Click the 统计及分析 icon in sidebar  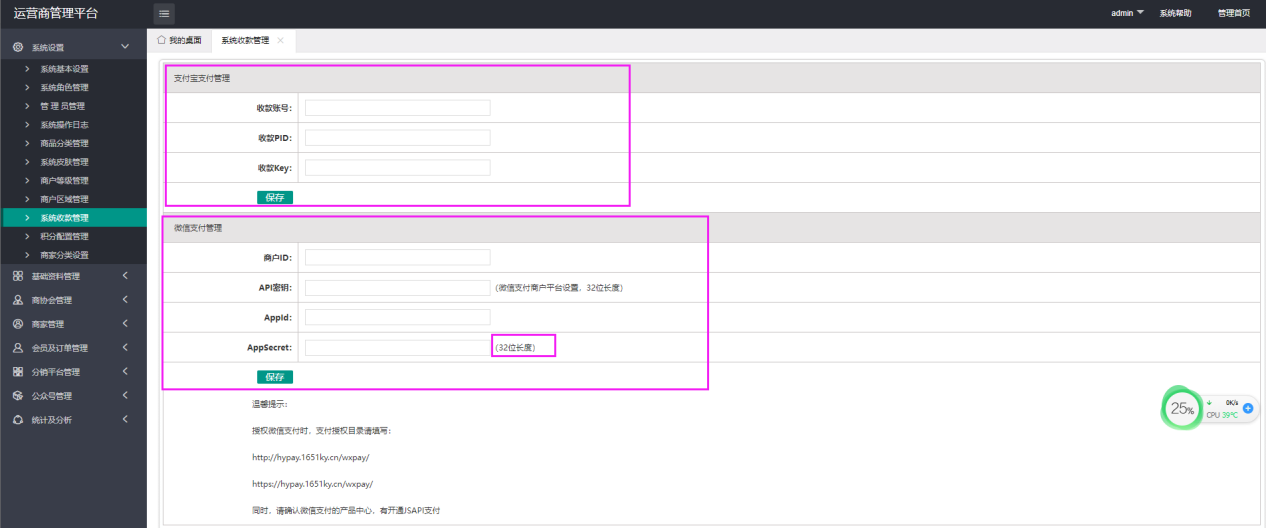click(x=18, y=420)
